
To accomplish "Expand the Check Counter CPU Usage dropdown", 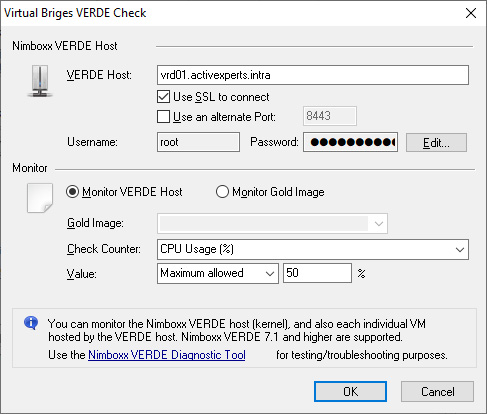I will [x=313, y=249].
